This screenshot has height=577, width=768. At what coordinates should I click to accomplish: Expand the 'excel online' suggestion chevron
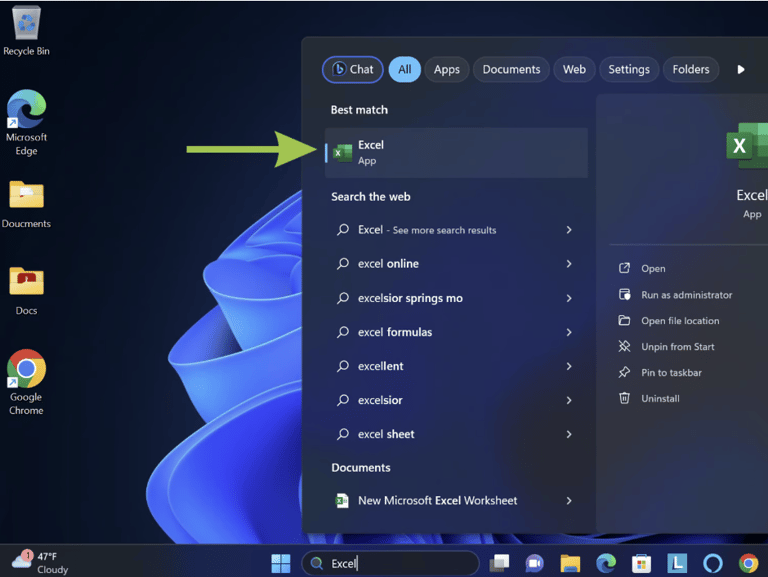pyautogui.click(x=569, y=264)
